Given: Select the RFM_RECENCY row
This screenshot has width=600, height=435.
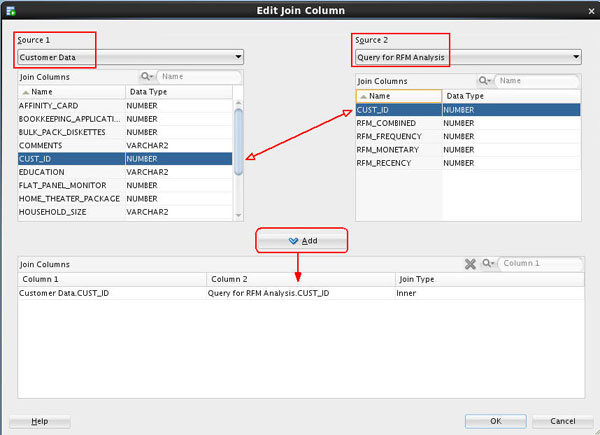Looking at the screenshot, I should click(x=468, y=163).
